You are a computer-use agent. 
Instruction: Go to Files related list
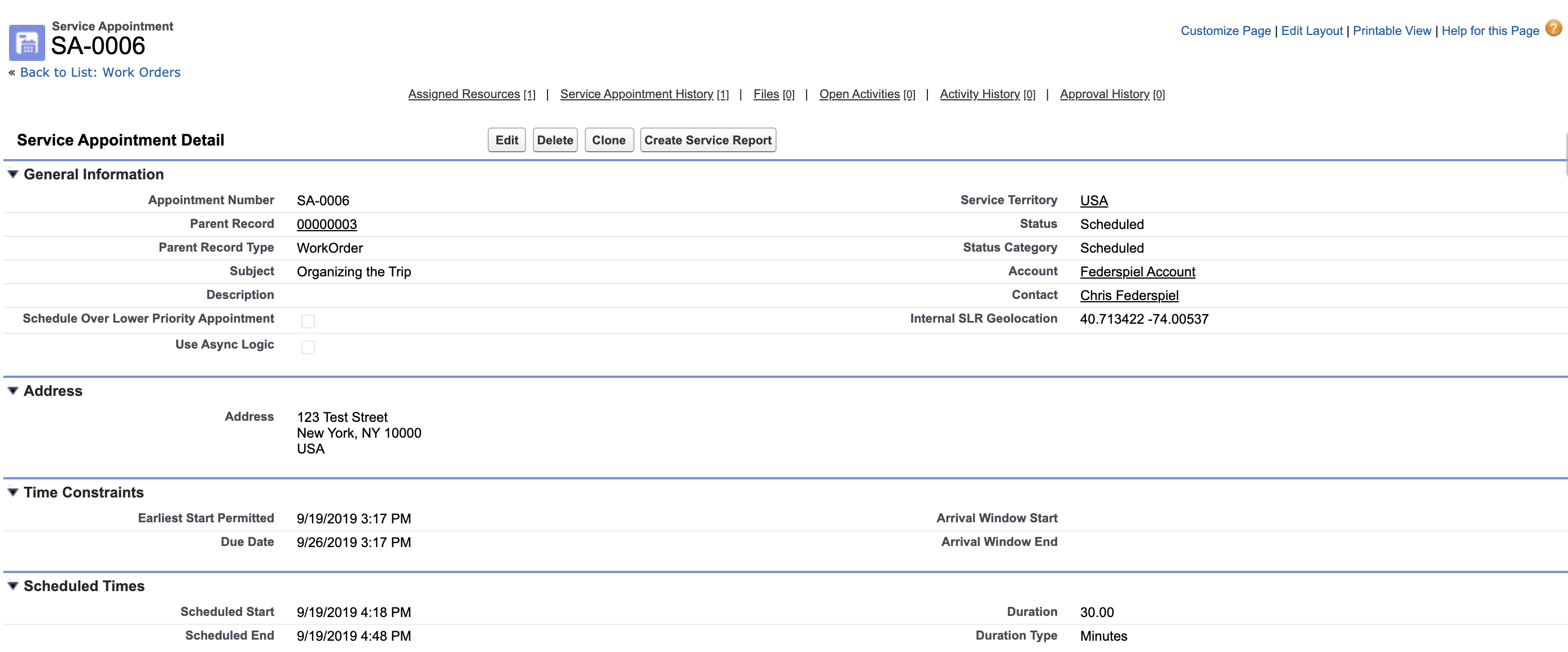point(766,94)
